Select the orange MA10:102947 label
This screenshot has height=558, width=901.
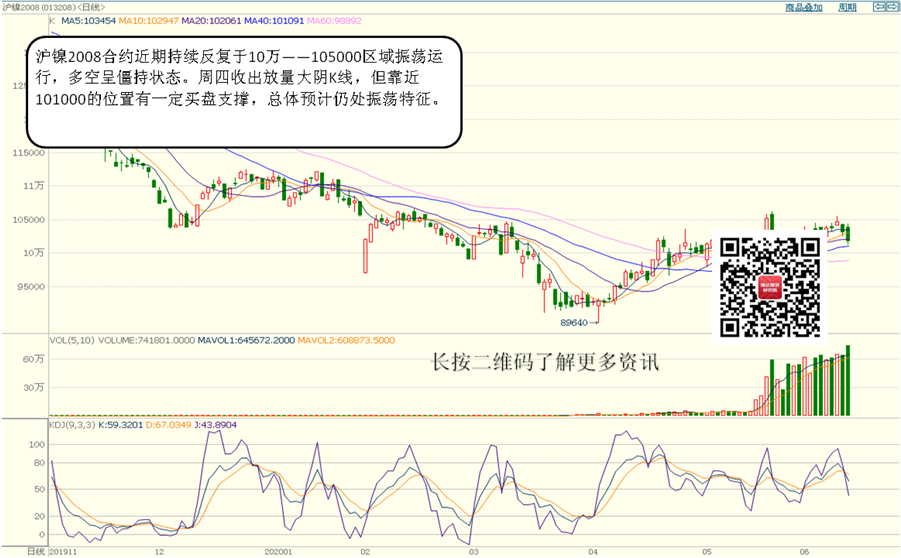tap(146, 20)
